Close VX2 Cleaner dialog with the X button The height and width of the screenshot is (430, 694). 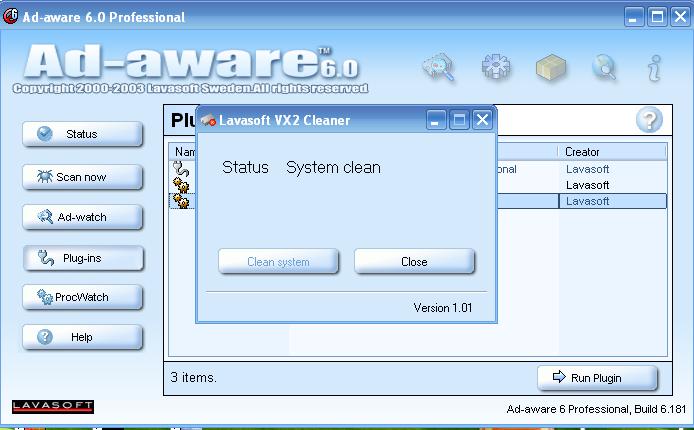[482, 120]
